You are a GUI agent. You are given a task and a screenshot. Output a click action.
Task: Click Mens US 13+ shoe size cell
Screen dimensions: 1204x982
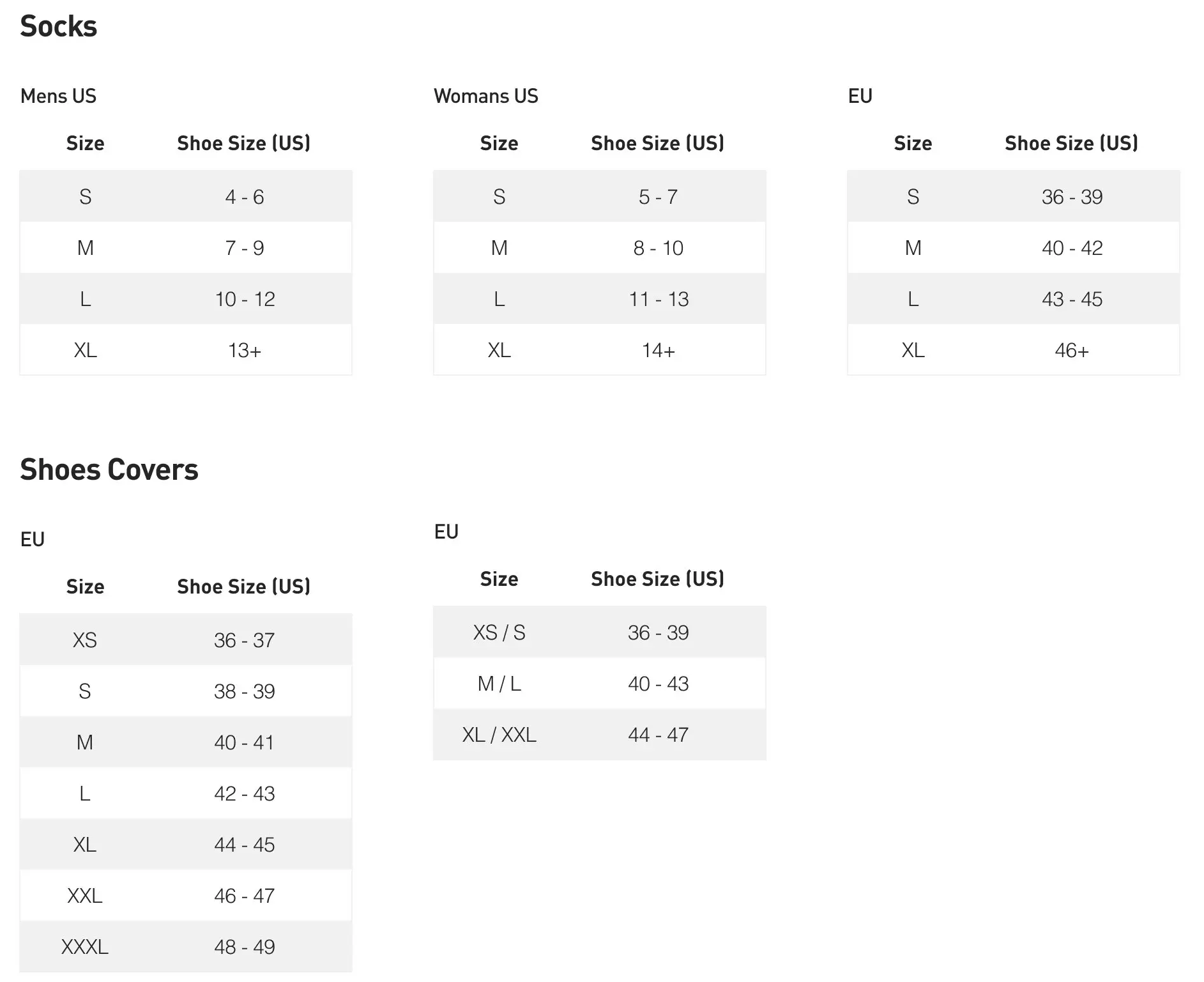pyautogui.click(x=245, y=350)
